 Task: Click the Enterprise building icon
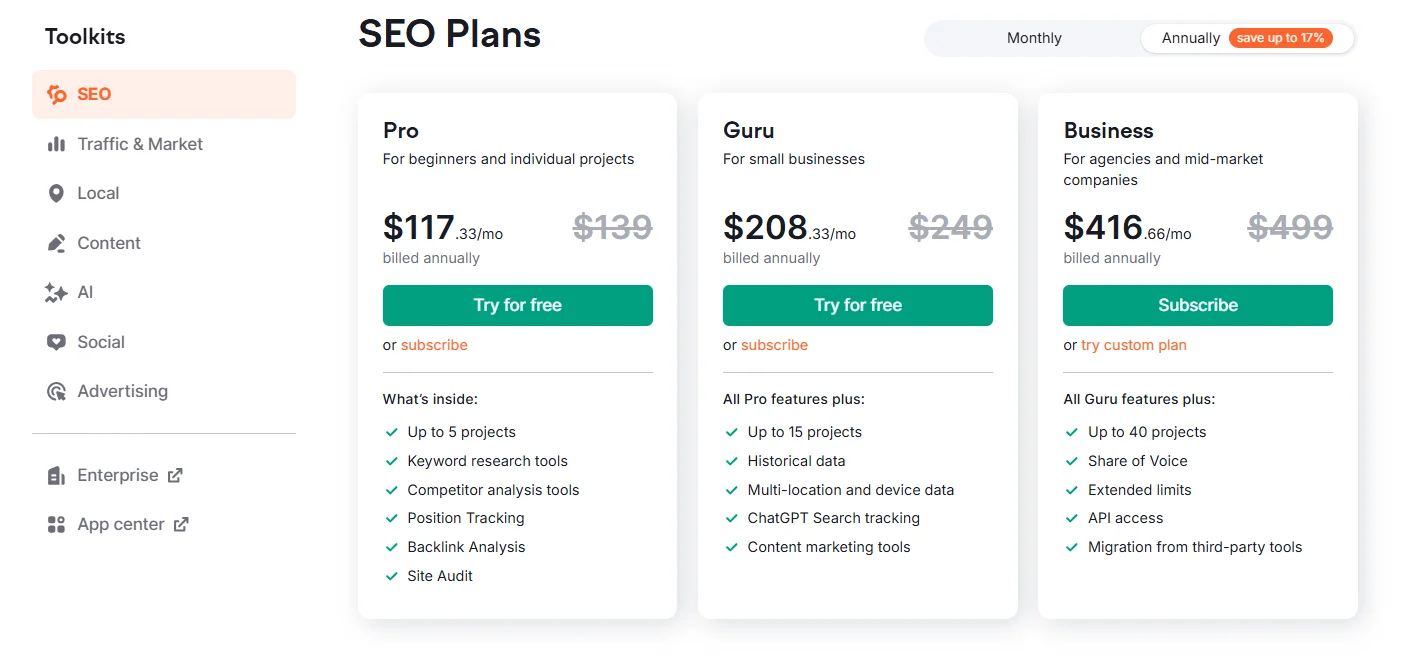tap(57, 475)
